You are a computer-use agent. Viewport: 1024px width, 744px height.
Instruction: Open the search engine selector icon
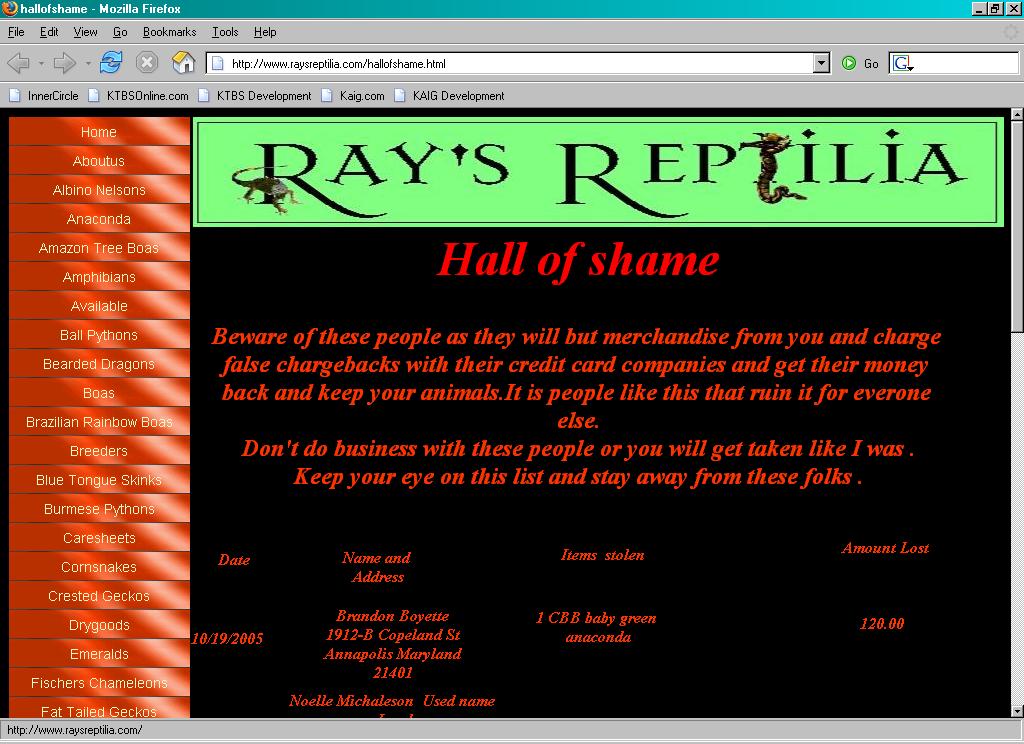pyautogui.click(x=903, y=63)
